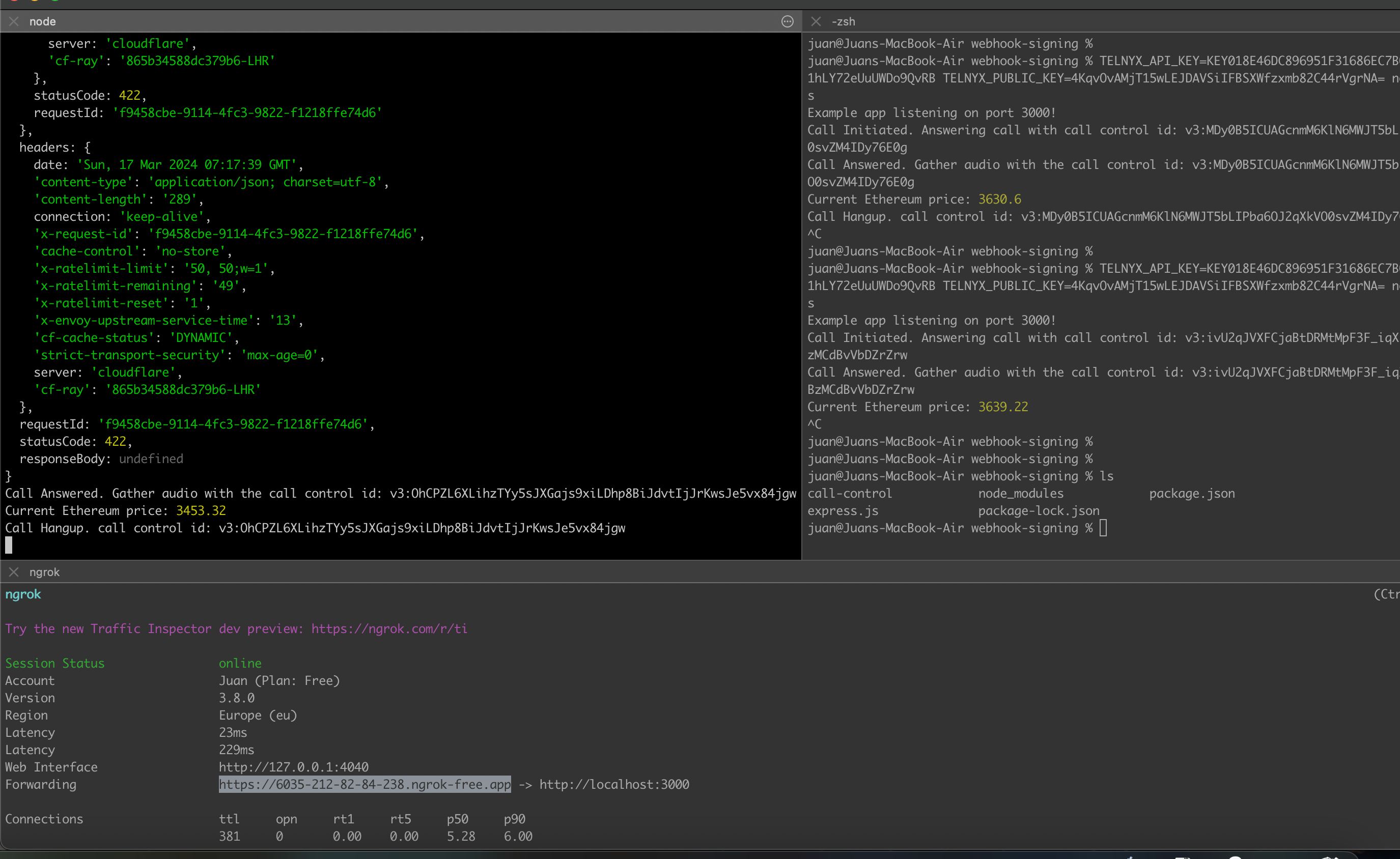1400x859 pixels.
Task: Close the node terminal pane
Action: click(14, 21)
